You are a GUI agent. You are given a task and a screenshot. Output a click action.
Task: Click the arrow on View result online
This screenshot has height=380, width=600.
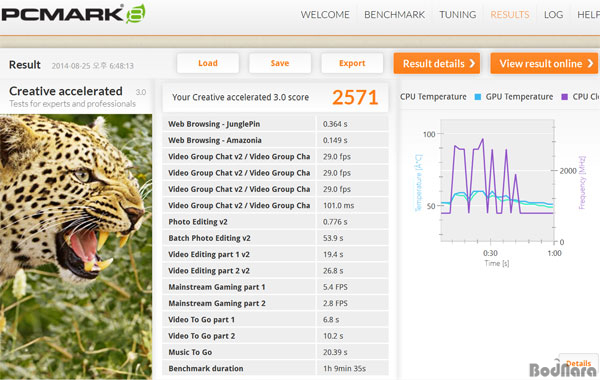(x=591, y=63)
